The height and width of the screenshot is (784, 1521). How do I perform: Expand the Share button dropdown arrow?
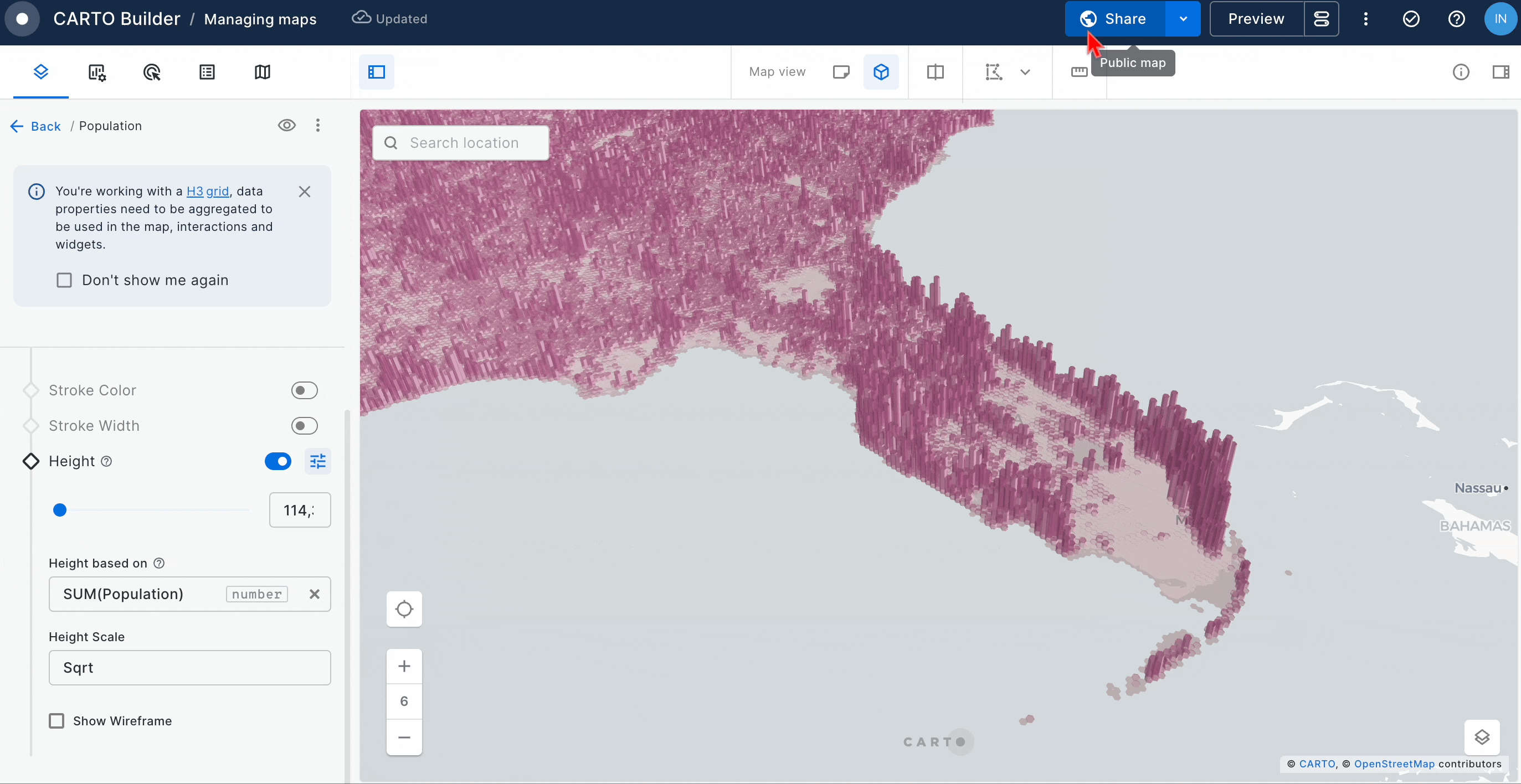[x=1183, y=19]
